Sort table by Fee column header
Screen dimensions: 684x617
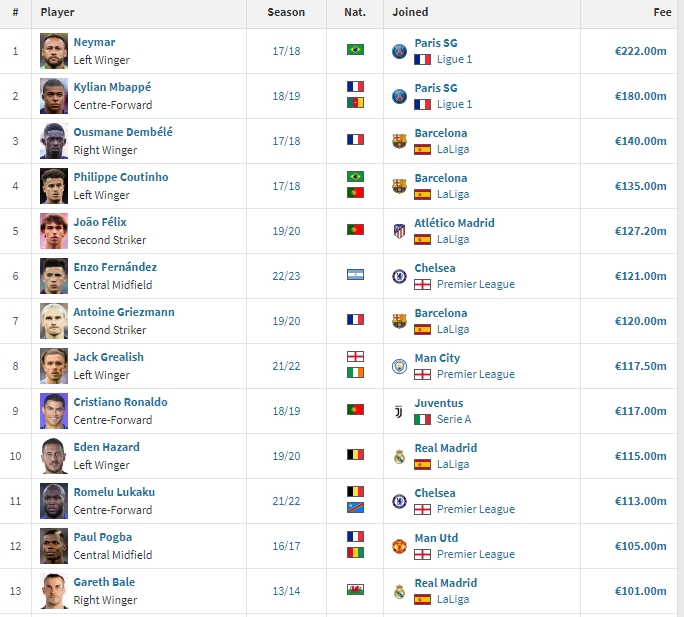click(x=662, y=12)
